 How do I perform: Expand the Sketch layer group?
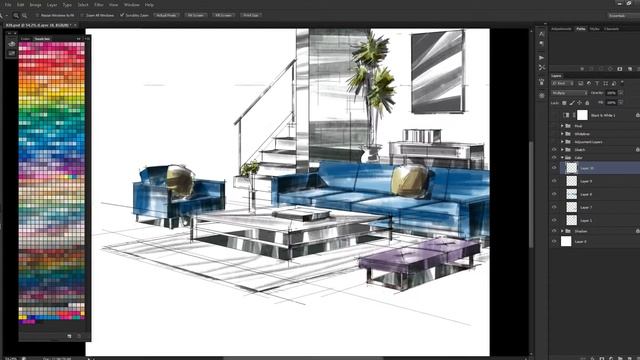coord(562,150)
